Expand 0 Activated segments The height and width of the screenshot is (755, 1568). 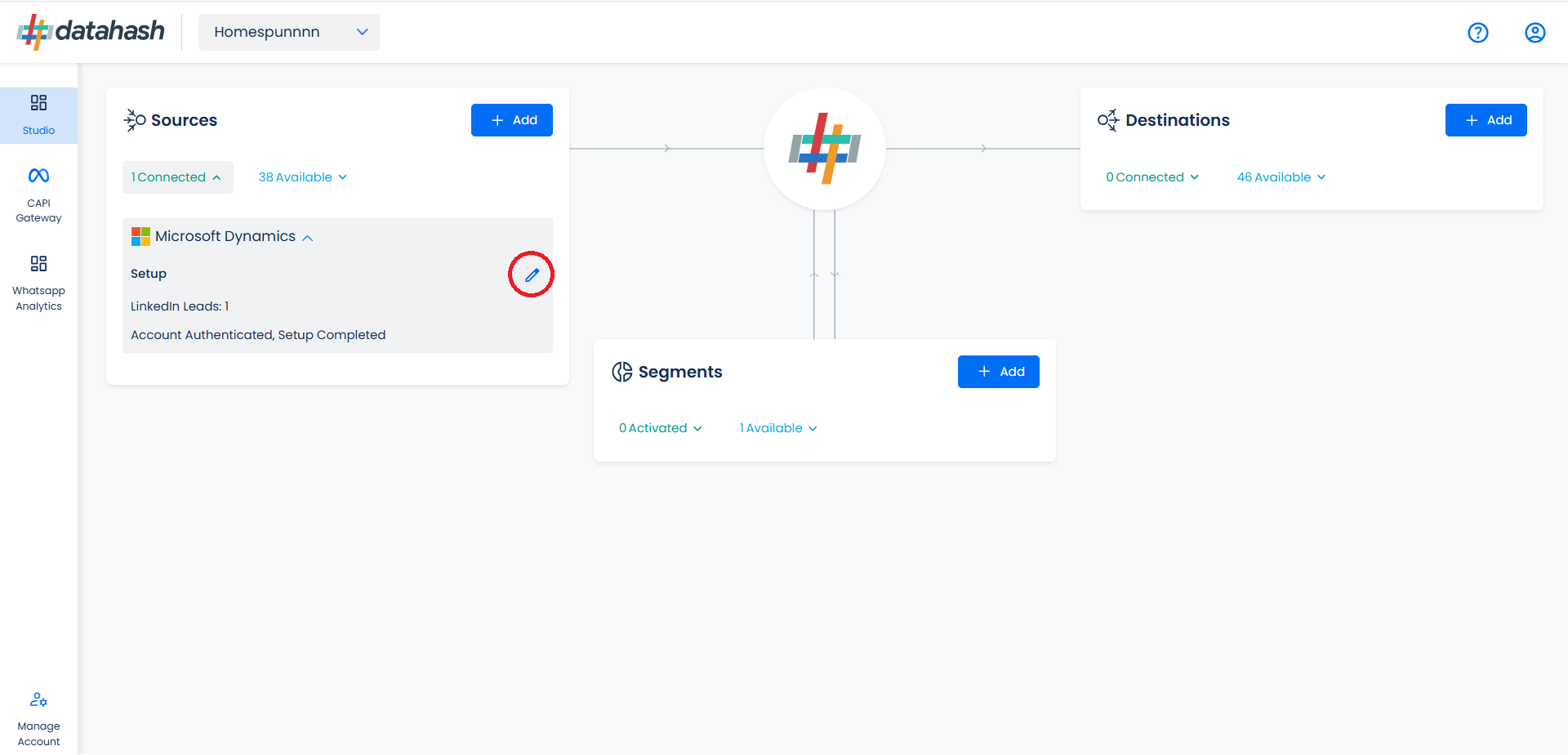tap(661, 428)
